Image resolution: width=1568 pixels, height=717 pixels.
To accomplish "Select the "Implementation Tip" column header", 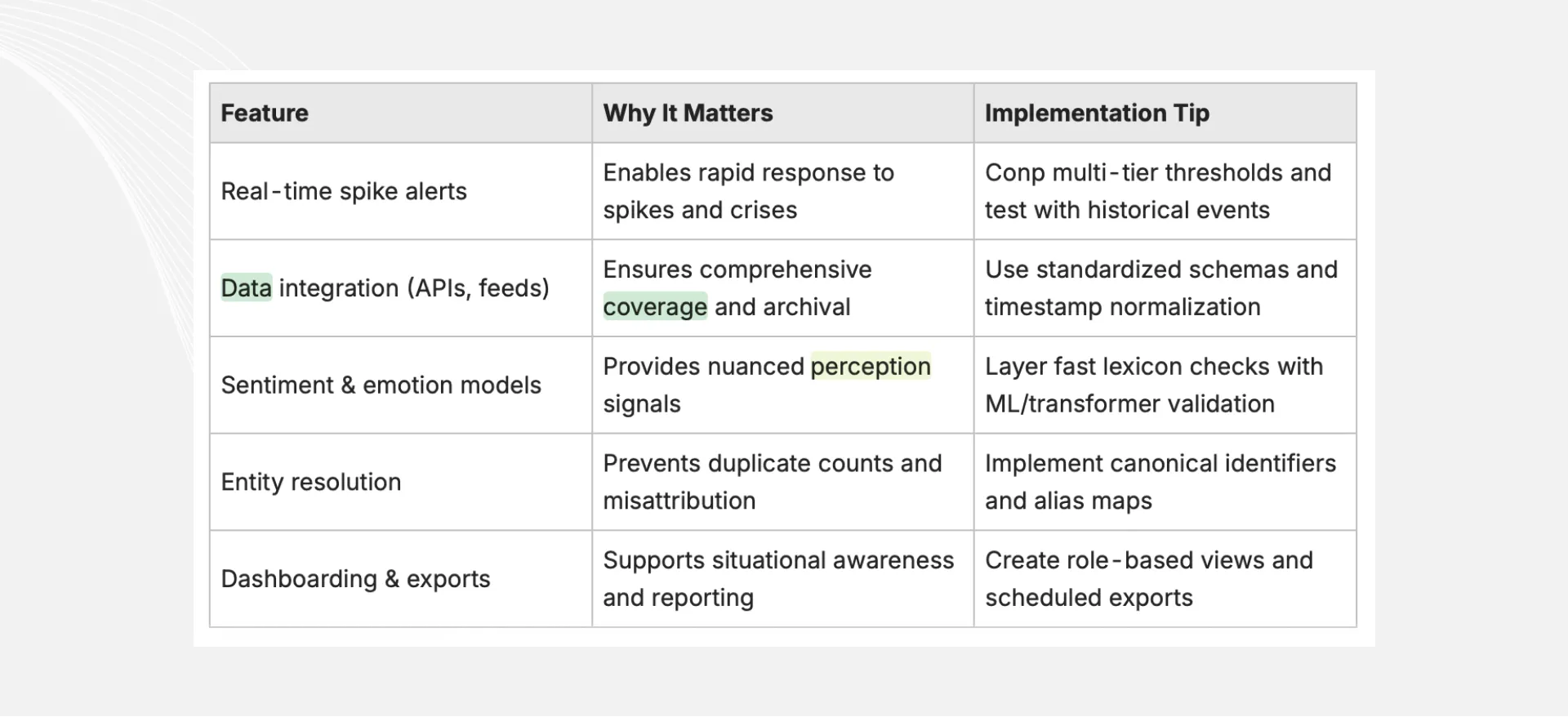I will click(1165, 113).
